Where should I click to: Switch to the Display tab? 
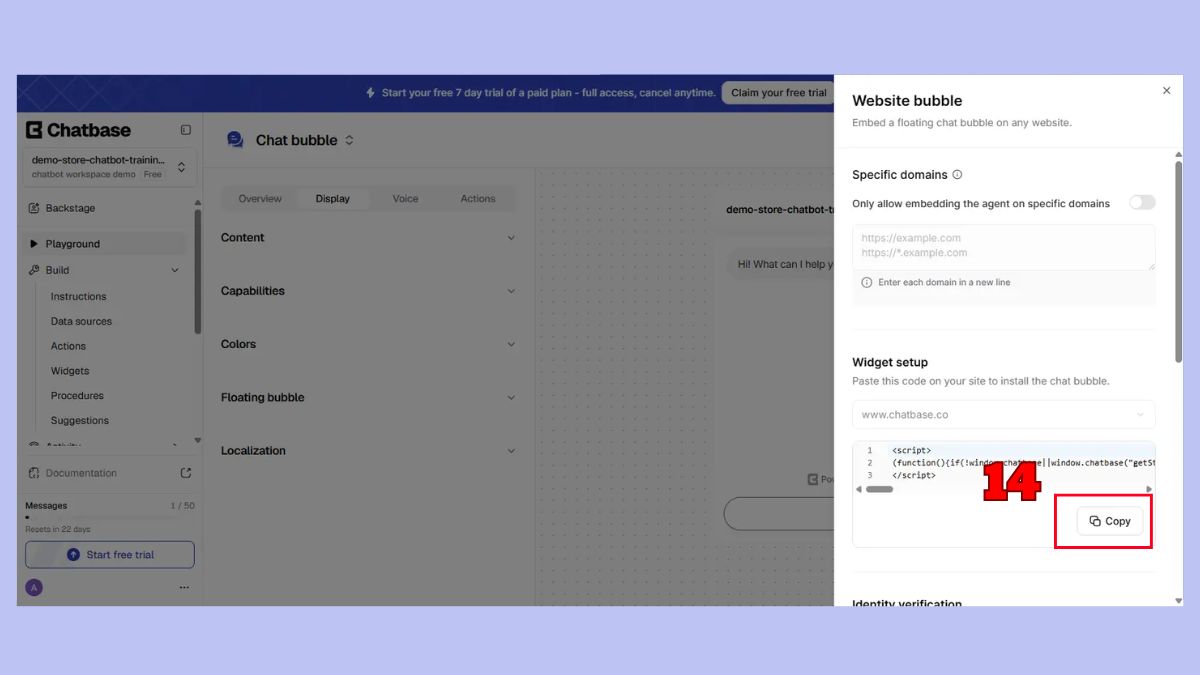[x=333, y=199]
